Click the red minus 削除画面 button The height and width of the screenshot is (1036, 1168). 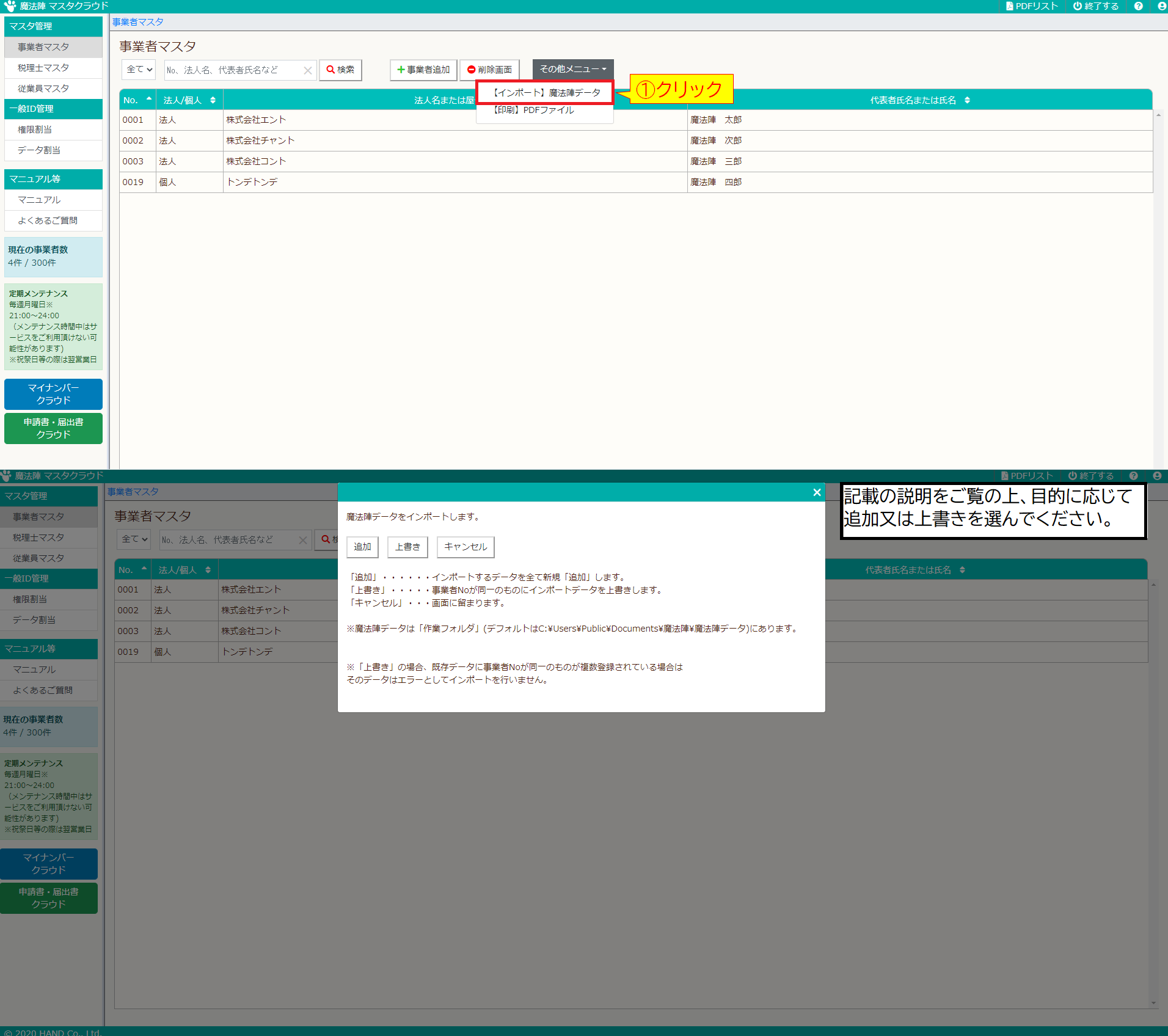pos(489,70)
